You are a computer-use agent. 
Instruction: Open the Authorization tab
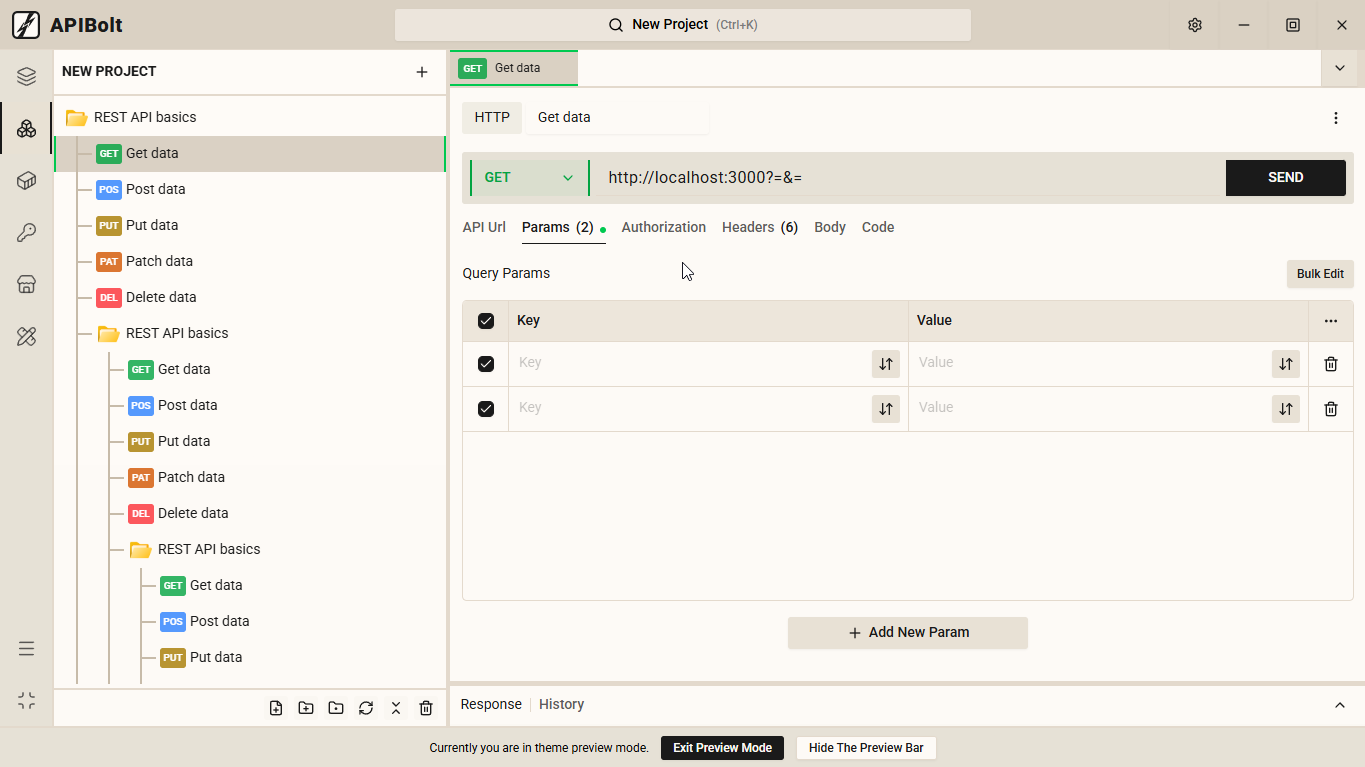[663, 227]
